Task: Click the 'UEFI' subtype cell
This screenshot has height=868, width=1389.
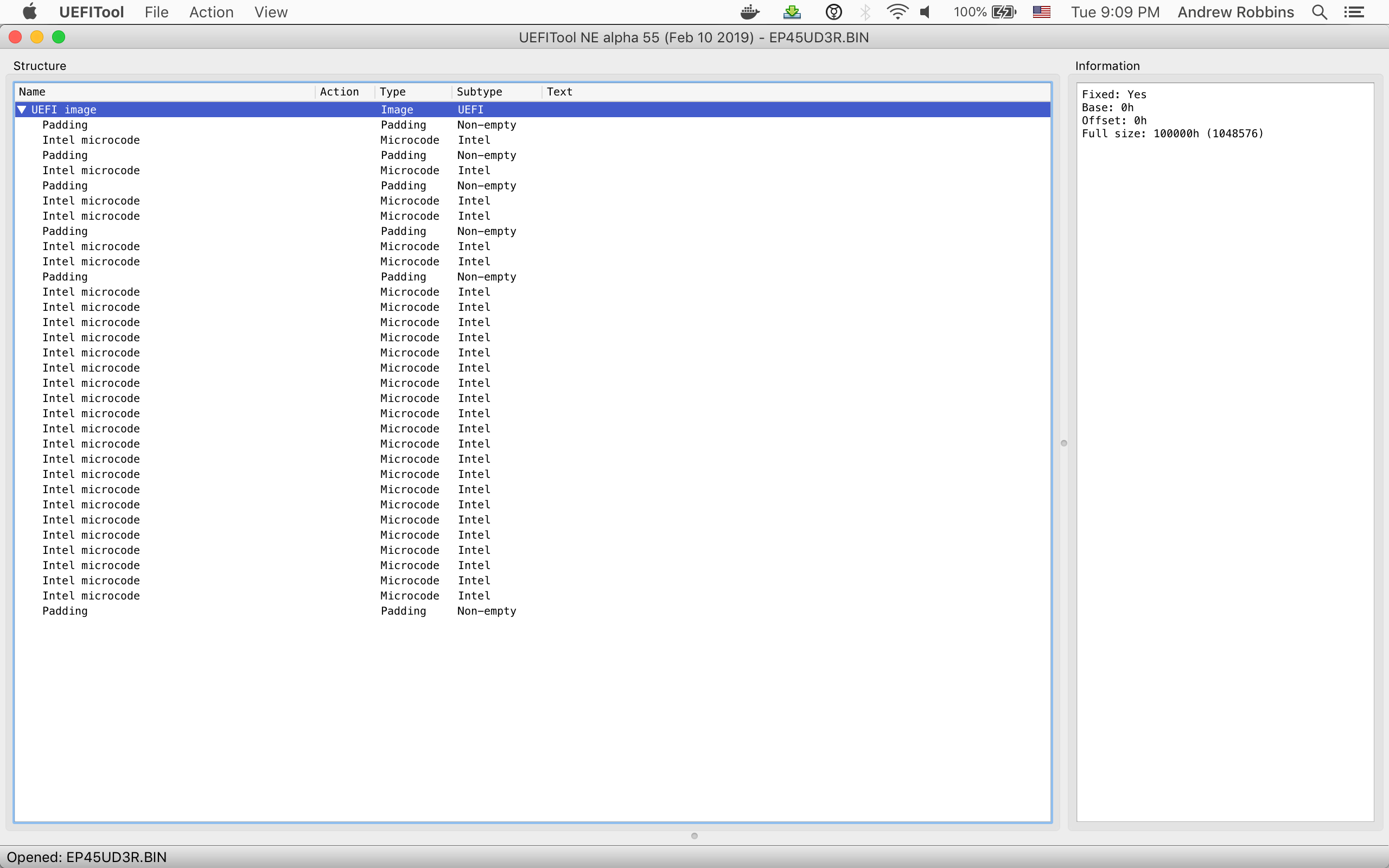Action: tap(470, 110)
